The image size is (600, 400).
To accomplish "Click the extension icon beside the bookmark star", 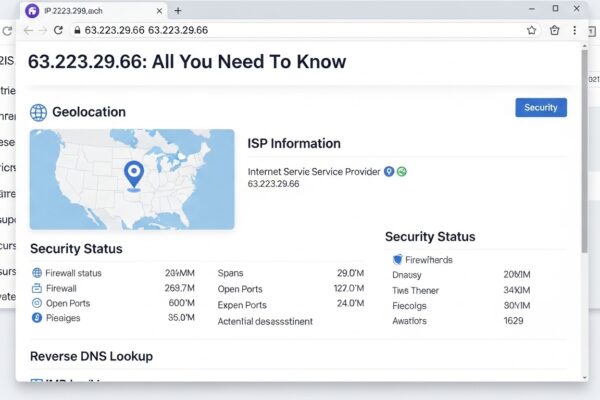I will pyautogui.click(x=555, y=30).
